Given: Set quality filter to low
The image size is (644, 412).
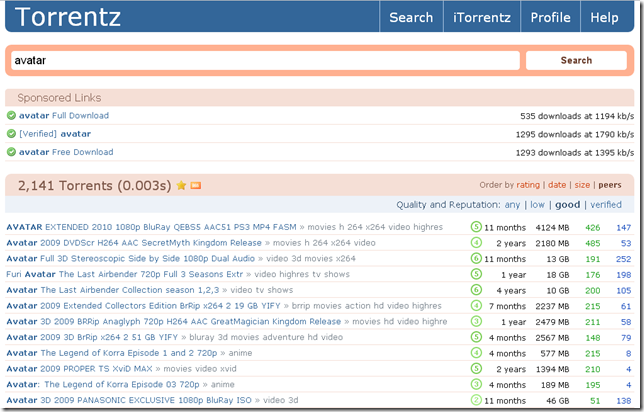Looking at the screenshot, I should (537, 205).
